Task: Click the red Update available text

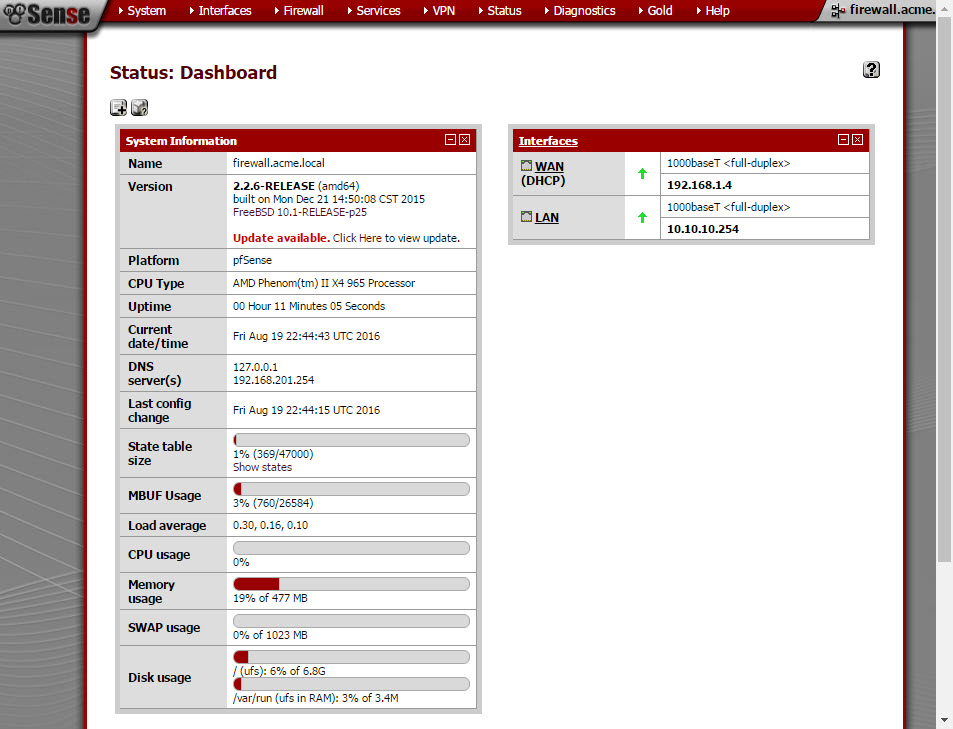Action: pos(281,238)
